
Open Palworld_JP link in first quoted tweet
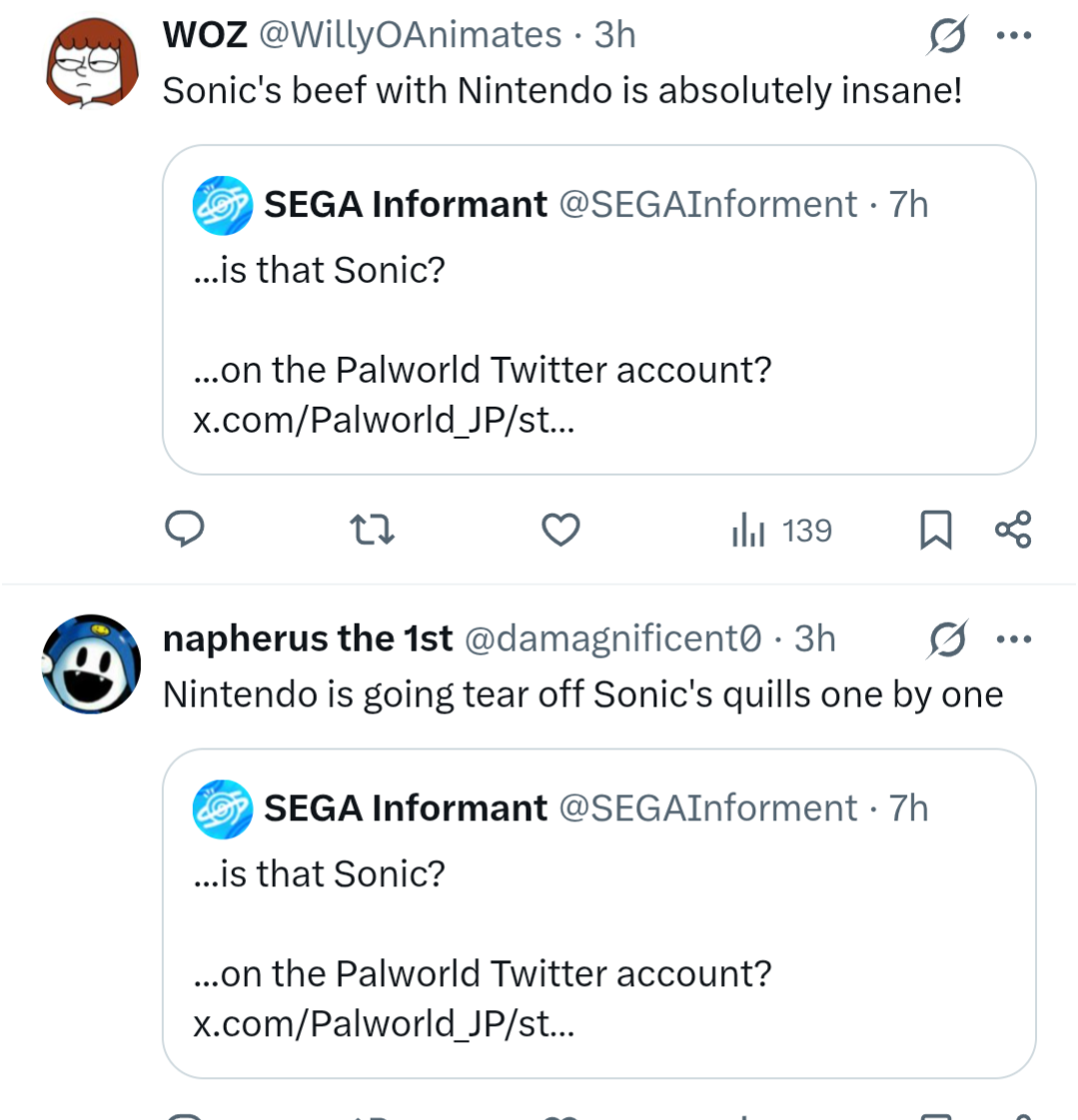point(384,420)
